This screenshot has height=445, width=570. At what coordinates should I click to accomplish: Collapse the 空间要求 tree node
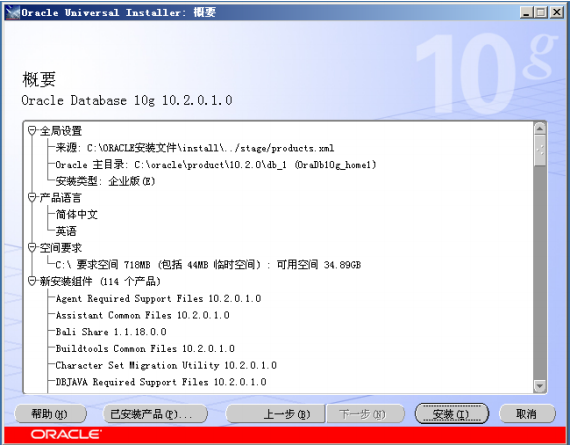(x=32, y=248)
